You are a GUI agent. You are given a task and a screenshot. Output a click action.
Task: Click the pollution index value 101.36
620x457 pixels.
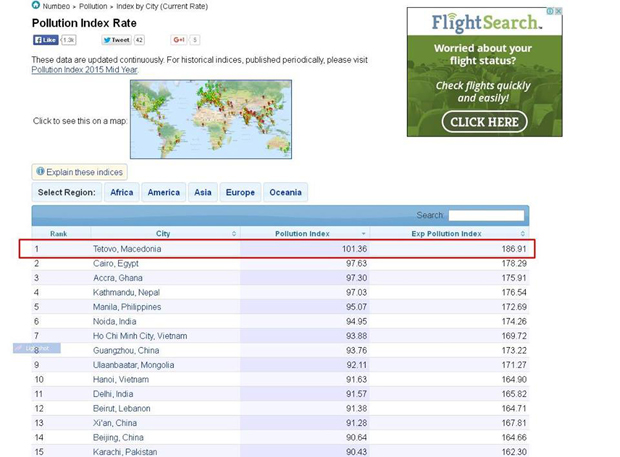[354, 249]
